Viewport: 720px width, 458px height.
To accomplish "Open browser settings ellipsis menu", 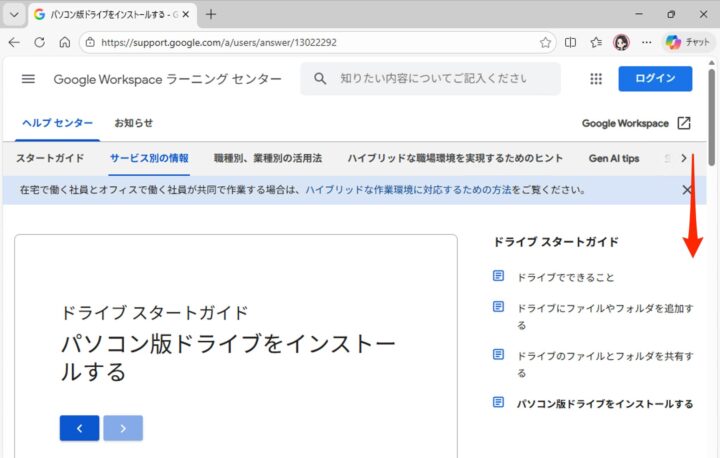I will click(x=646, y=43).
